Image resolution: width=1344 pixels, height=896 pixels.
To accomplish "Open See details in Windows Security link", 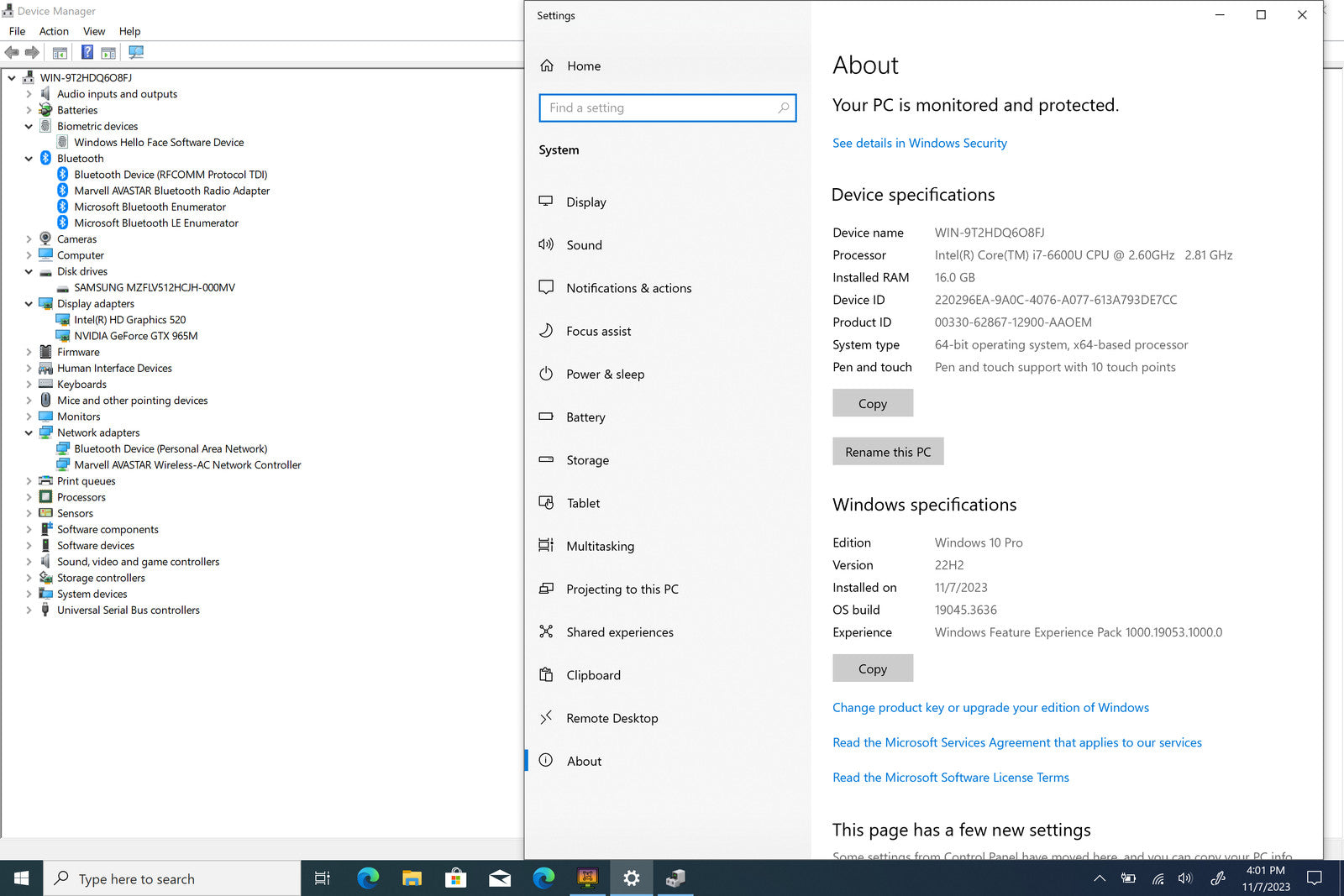I will coord(920,143).
